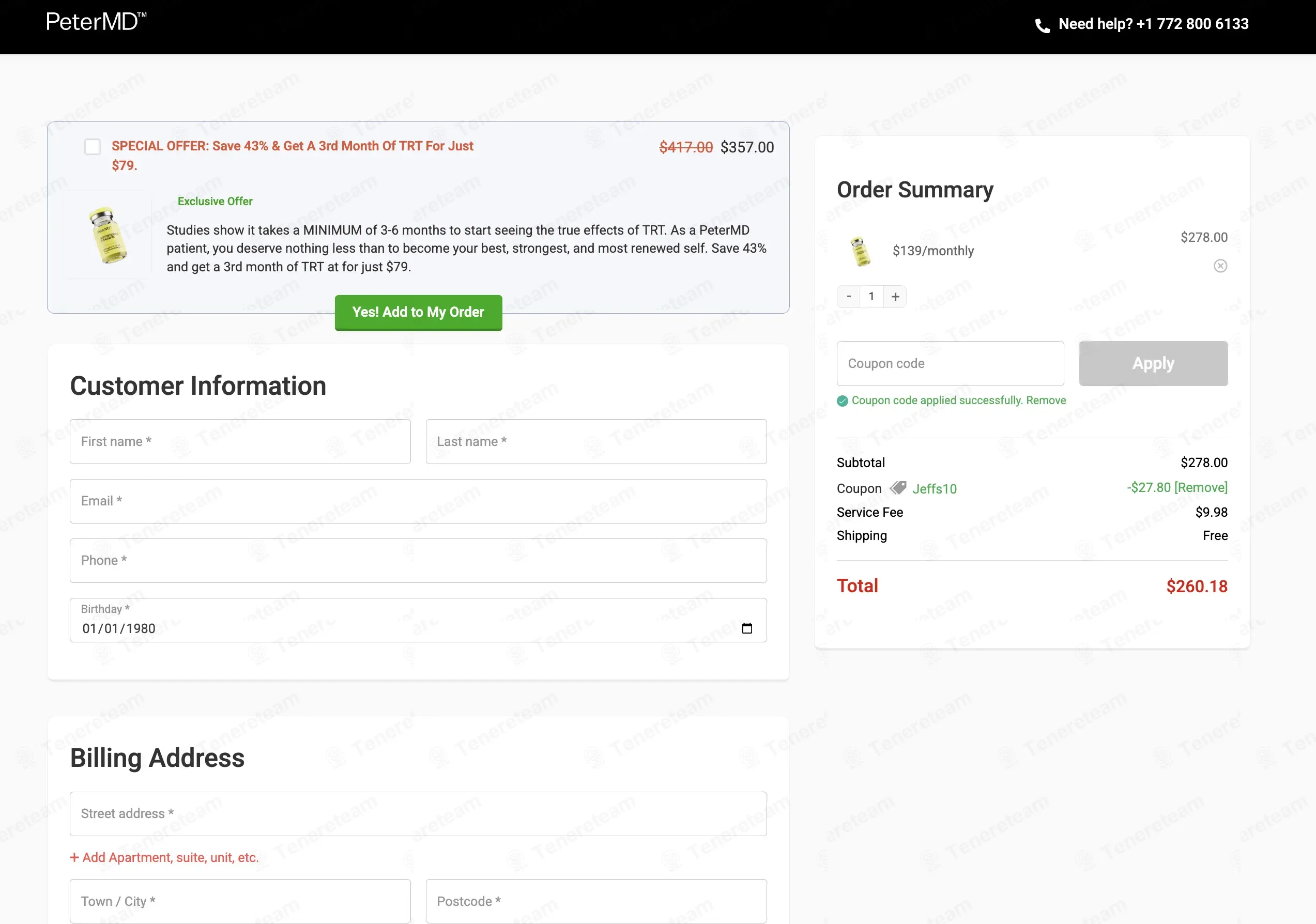Check the SPECIAL OFFER checkbox
The height and width of the screenshot is (924, 1316).
[x=93, y=147]
